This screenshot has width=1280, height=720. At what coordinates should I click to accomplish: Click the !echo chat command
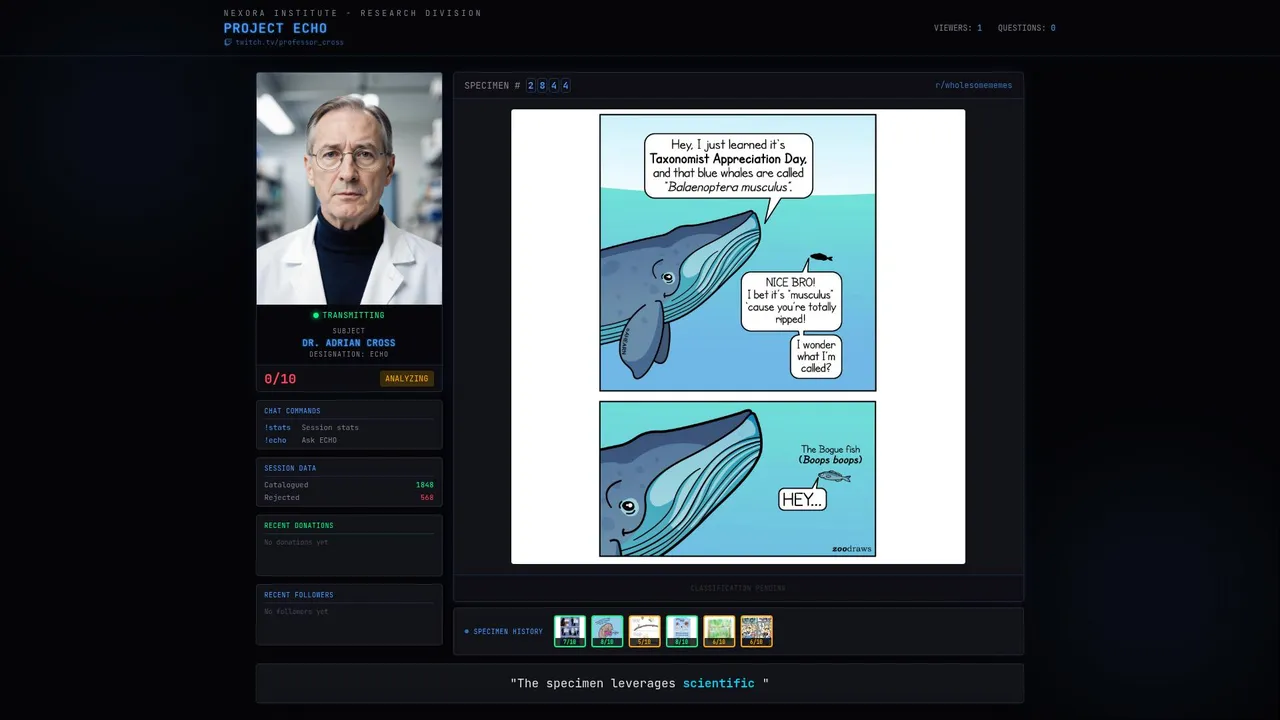click(x=275, y=440)
